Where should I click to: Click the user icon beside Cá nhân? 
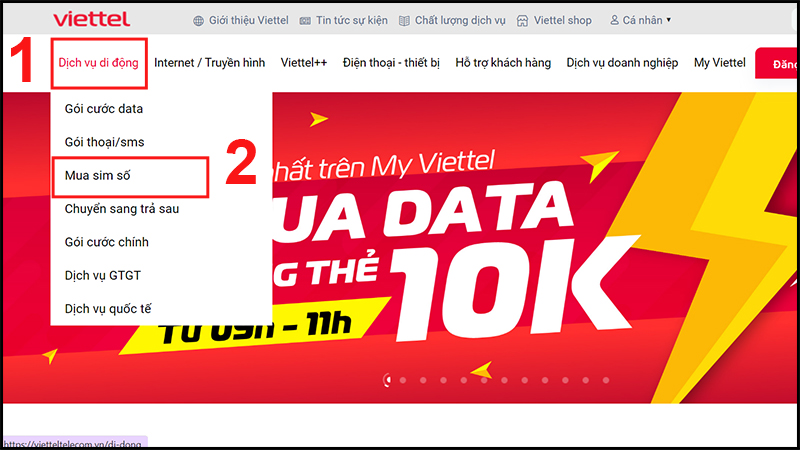point(614,20)
